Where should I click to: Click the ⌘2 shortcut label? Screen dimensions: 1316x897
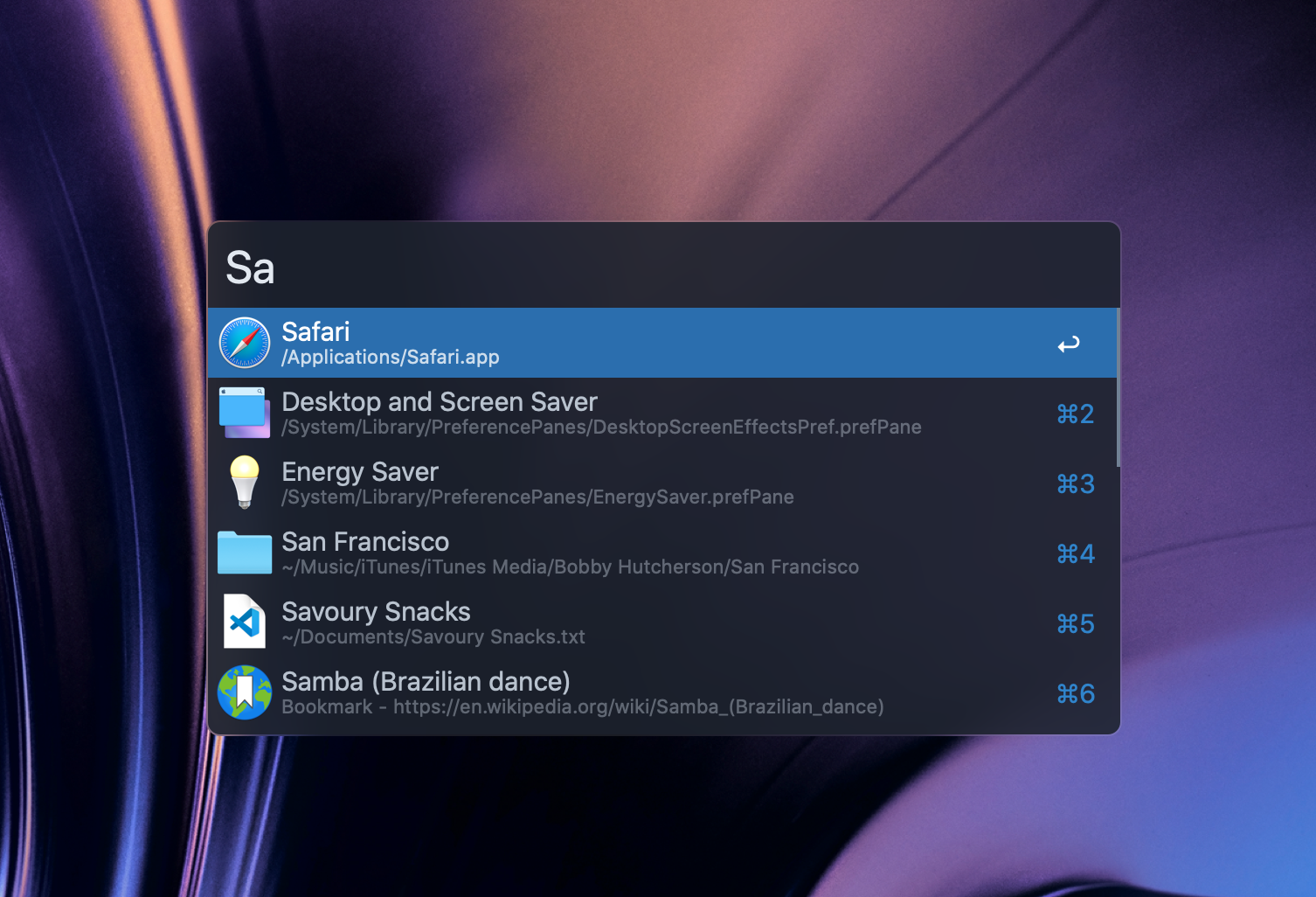click(1076, 414)
